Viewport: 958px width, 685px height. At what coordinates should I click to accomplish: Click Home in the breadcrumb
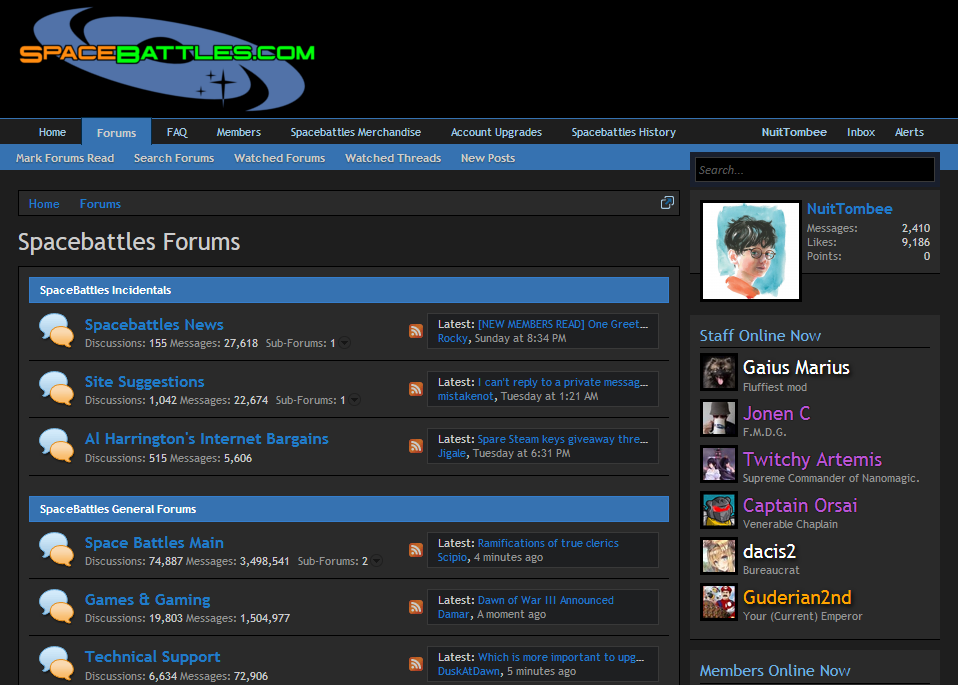(x=44, y=203)
